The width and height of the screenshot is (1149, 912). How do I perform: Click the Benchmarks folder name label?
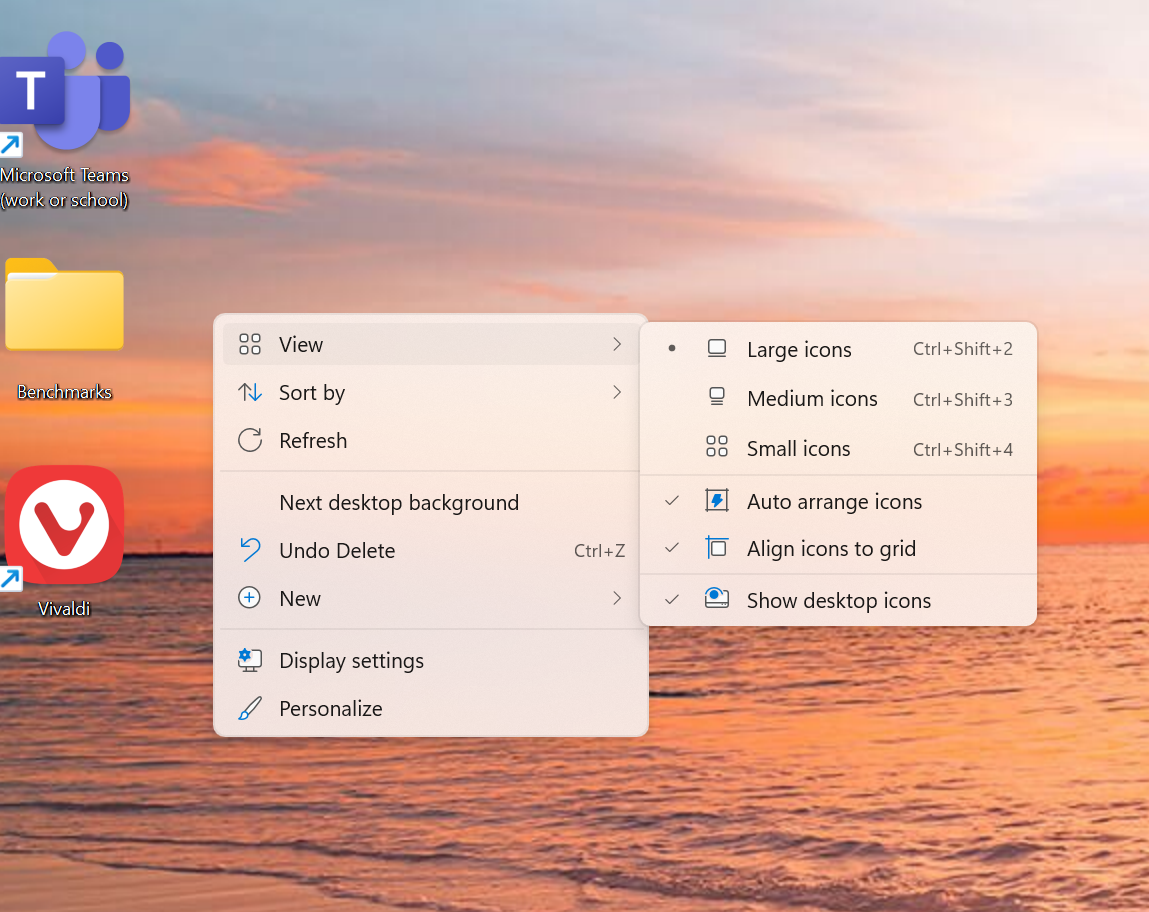tap(64, 392)
